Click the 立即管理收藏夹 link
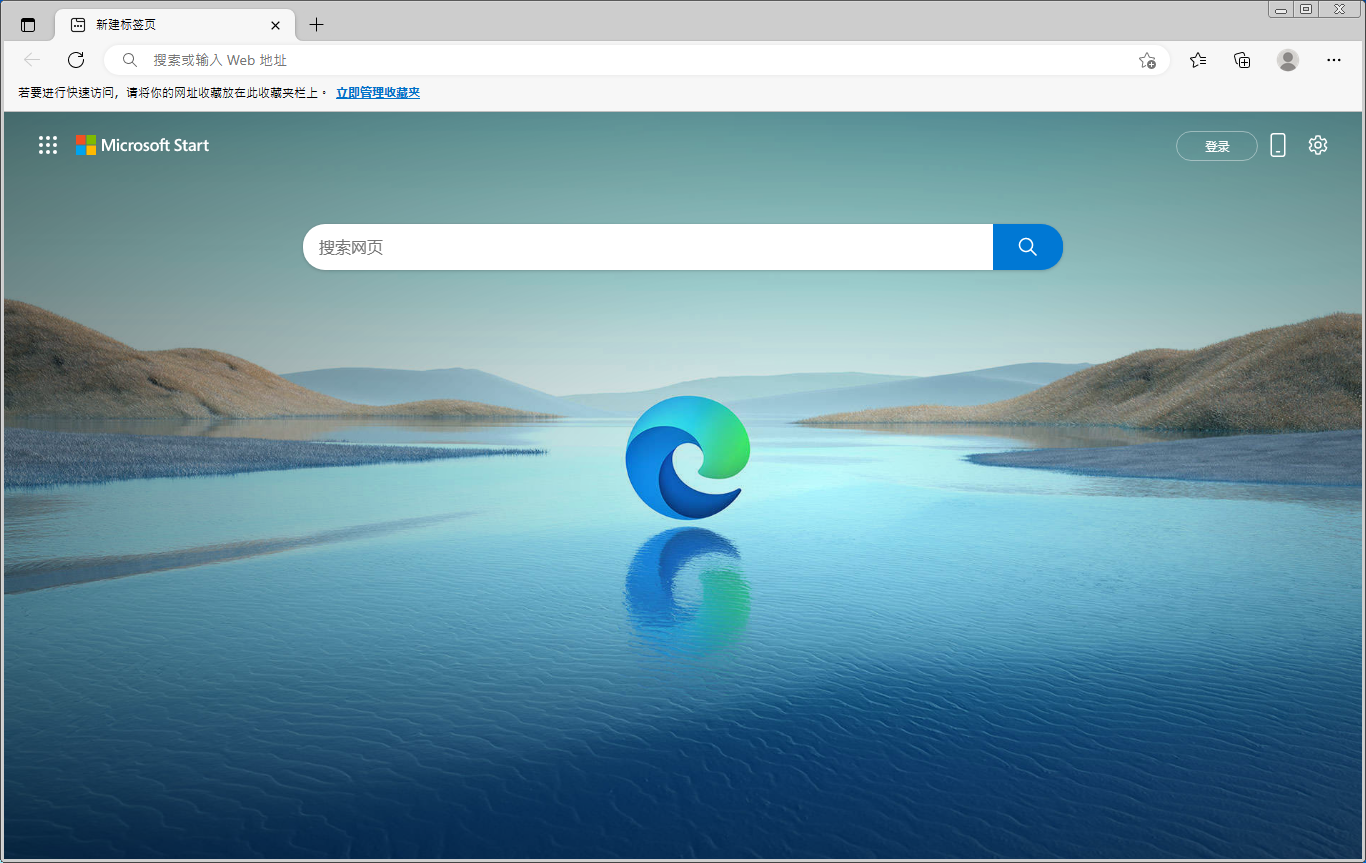Image resolution: width=1366 pixels, height=863 pixels. (x=377, y=93)
